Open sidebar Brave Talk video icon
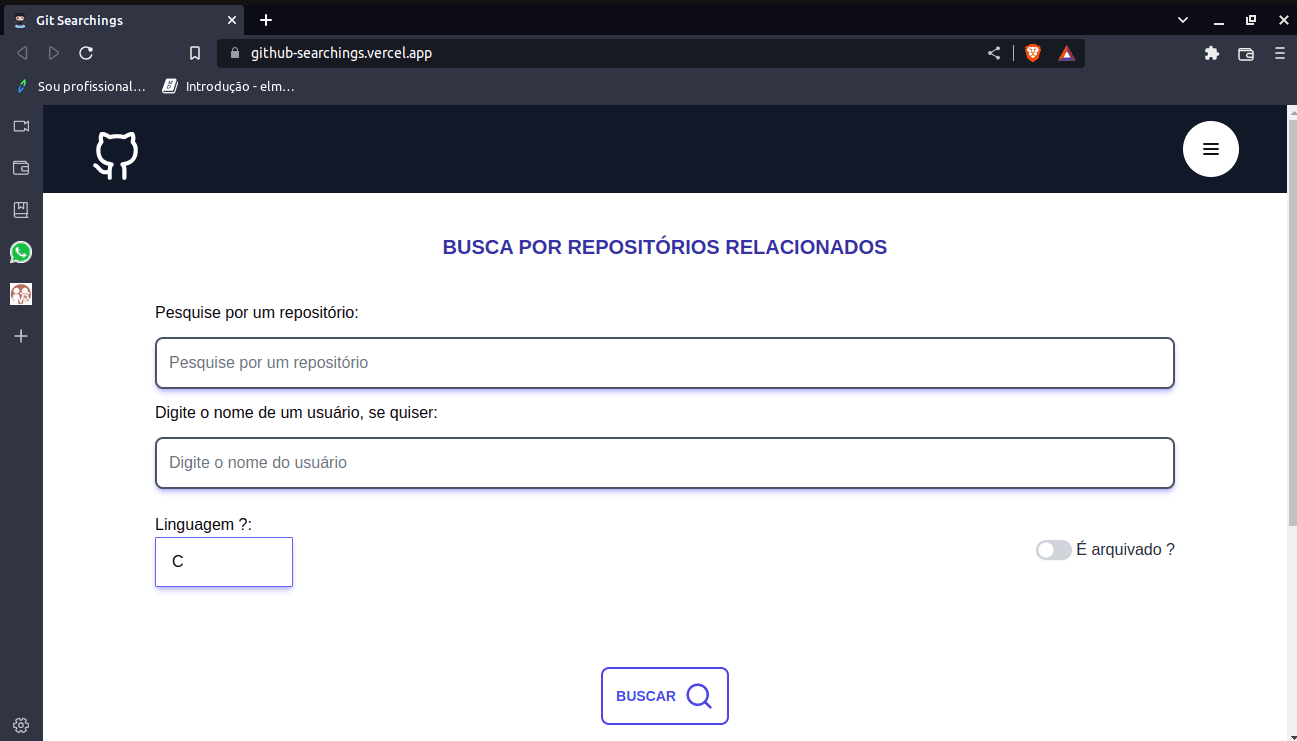The width and height of the screenshot is (1297, 741). [21, 126]
